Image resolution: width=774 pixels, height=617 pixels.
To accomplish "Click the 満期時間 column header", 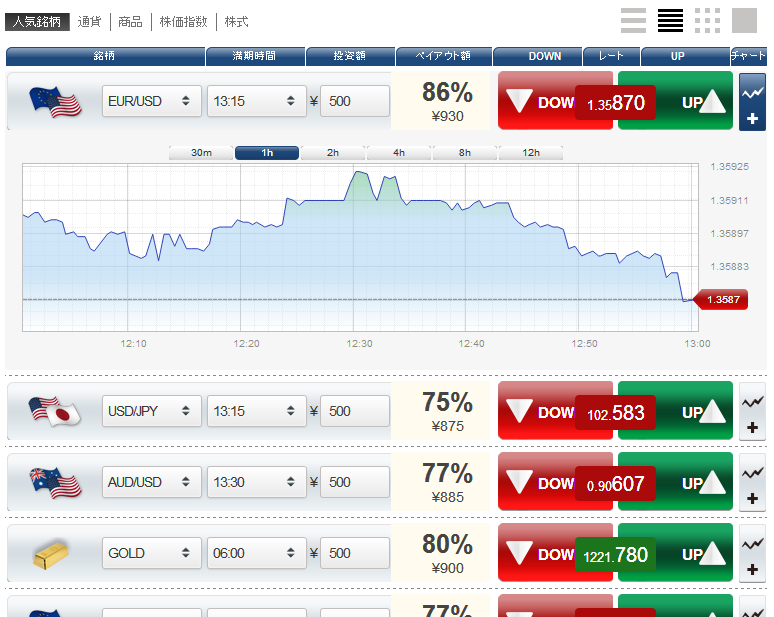I will click(255, 56).
